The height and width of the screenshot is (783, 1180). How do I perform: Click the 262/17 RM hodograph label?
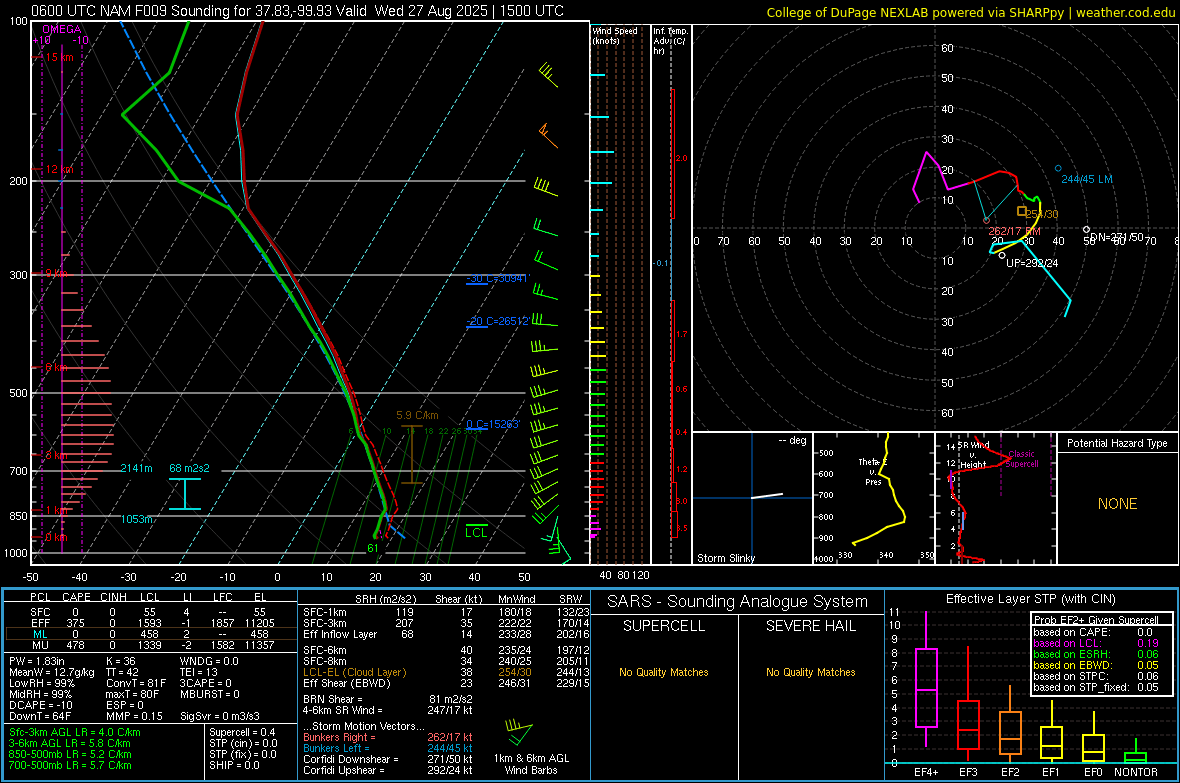click(x=1014, y=231)
